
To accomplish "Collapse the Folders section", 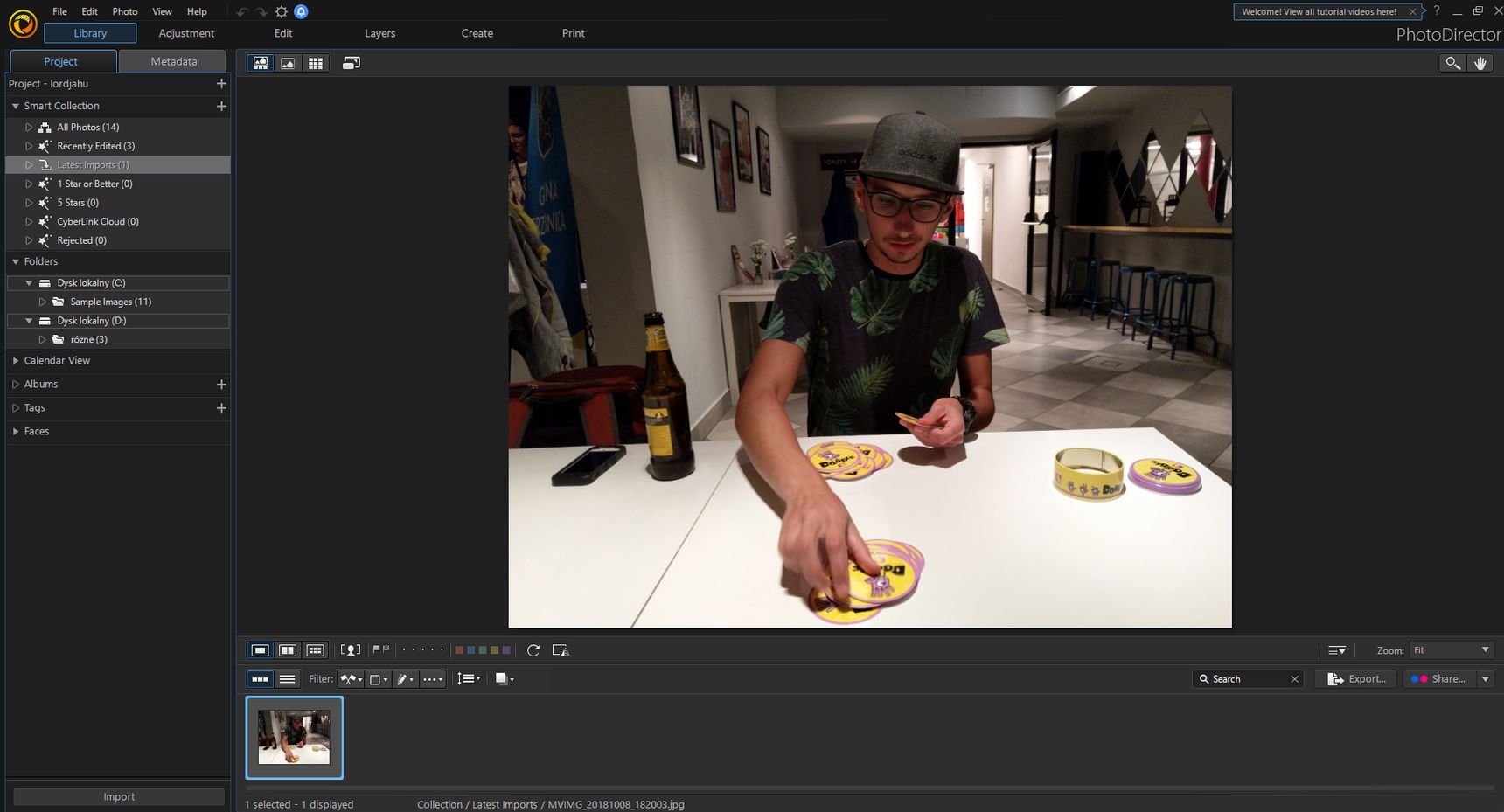I will tap(16, 261).
